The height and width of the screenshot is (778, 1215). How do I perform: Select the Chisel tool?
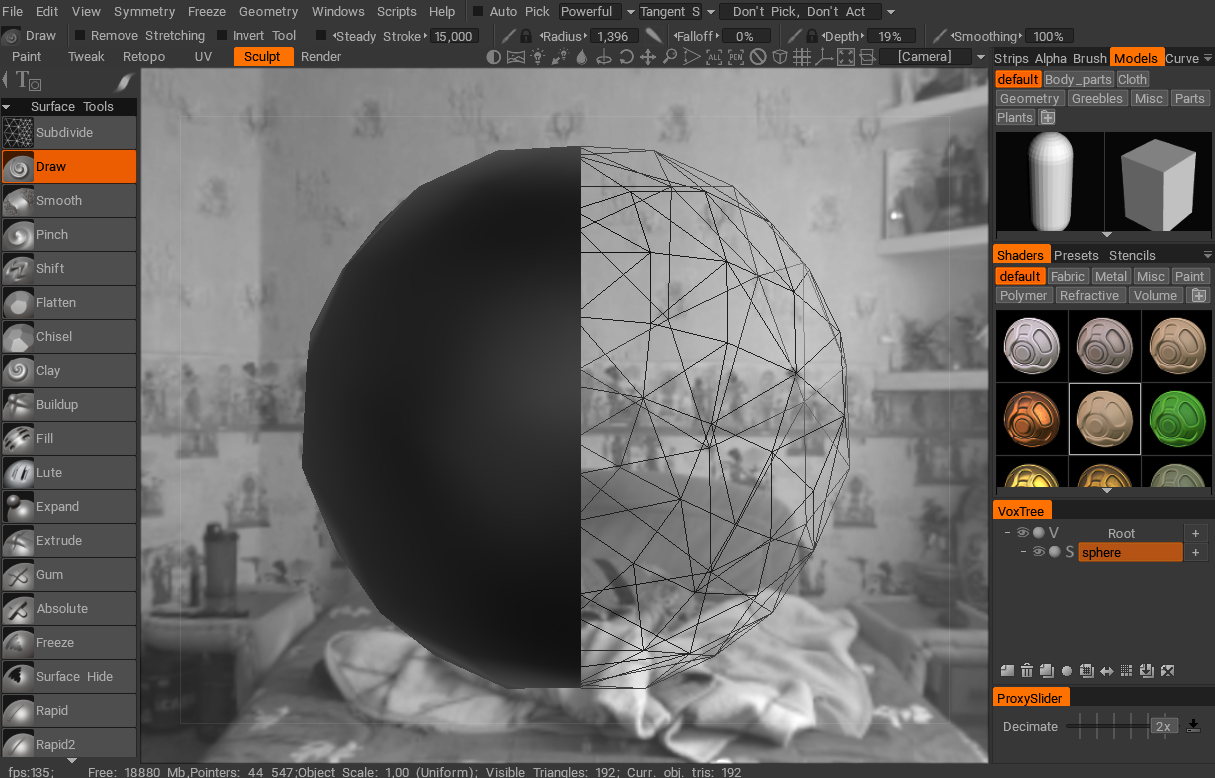68,336
